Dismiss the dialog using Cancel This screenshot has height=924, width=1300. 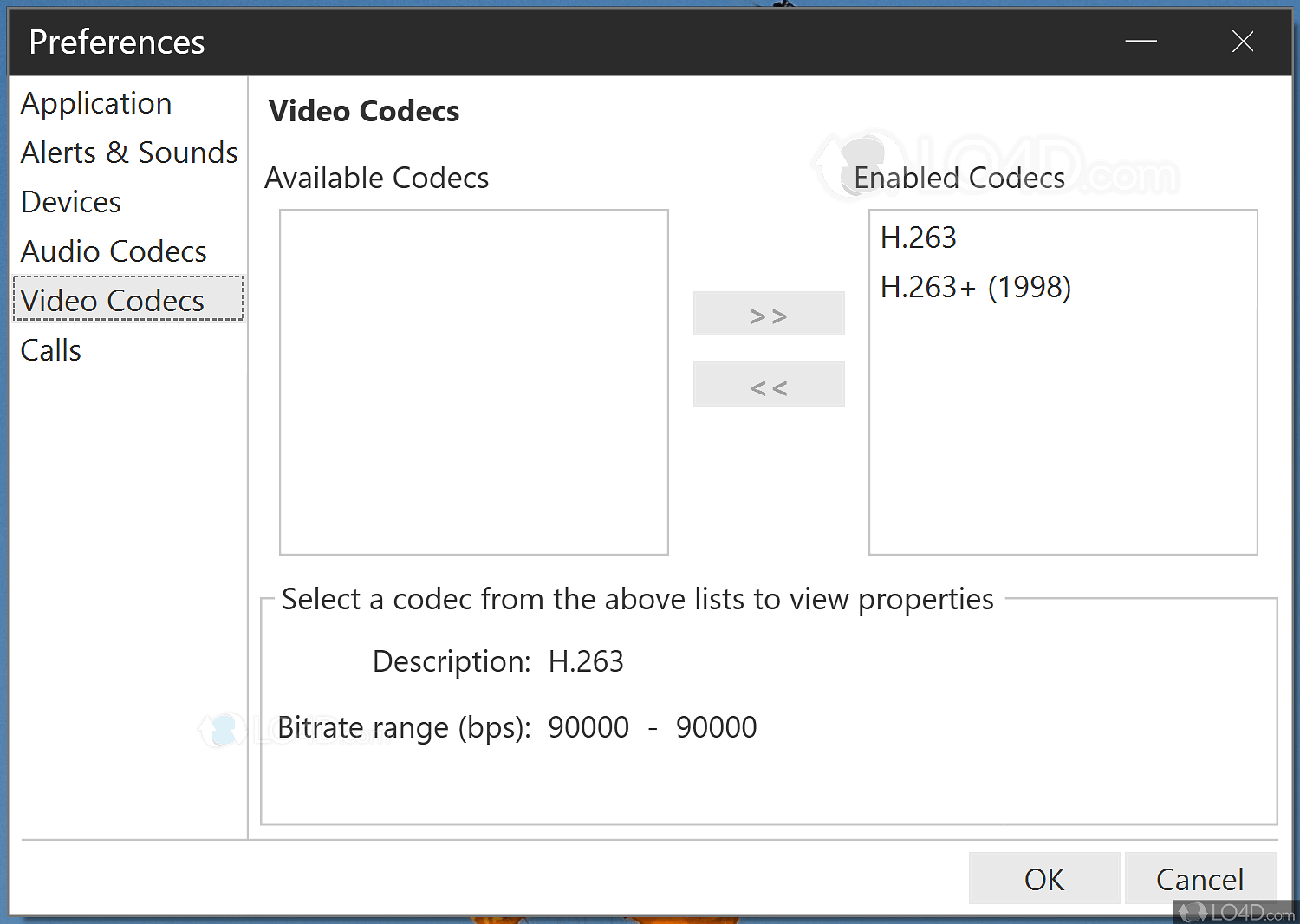coord(1200,878)
